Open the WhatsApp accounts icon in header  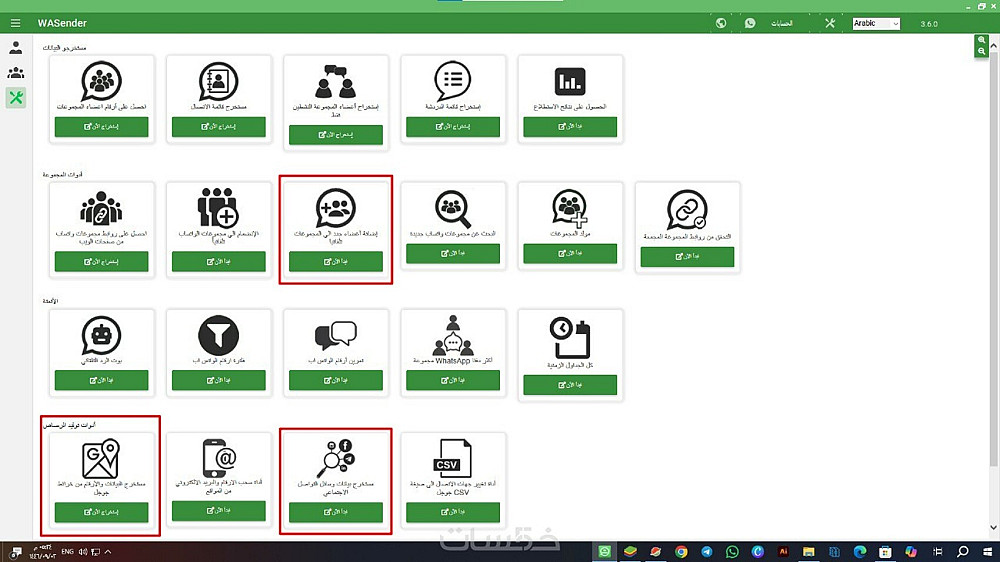(750, 23)
